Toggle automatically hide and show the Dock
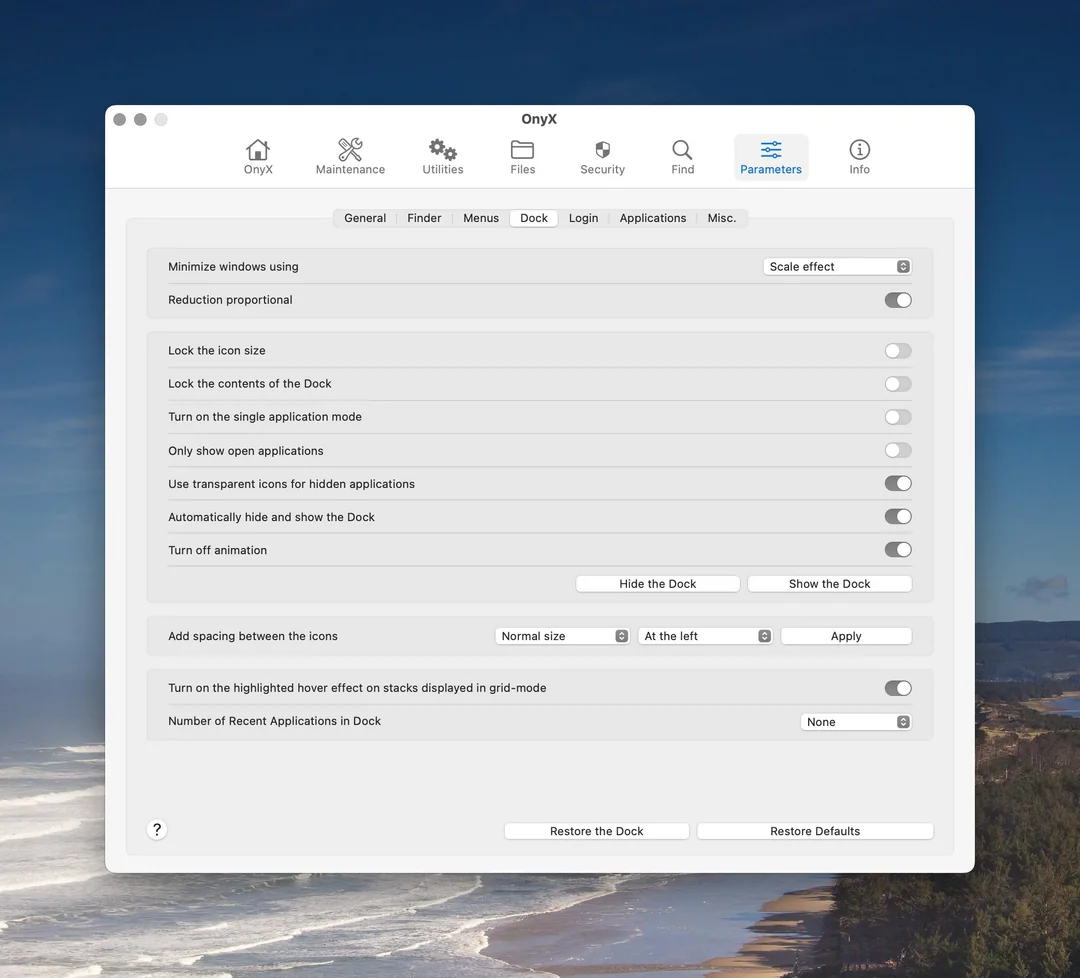 897,516
